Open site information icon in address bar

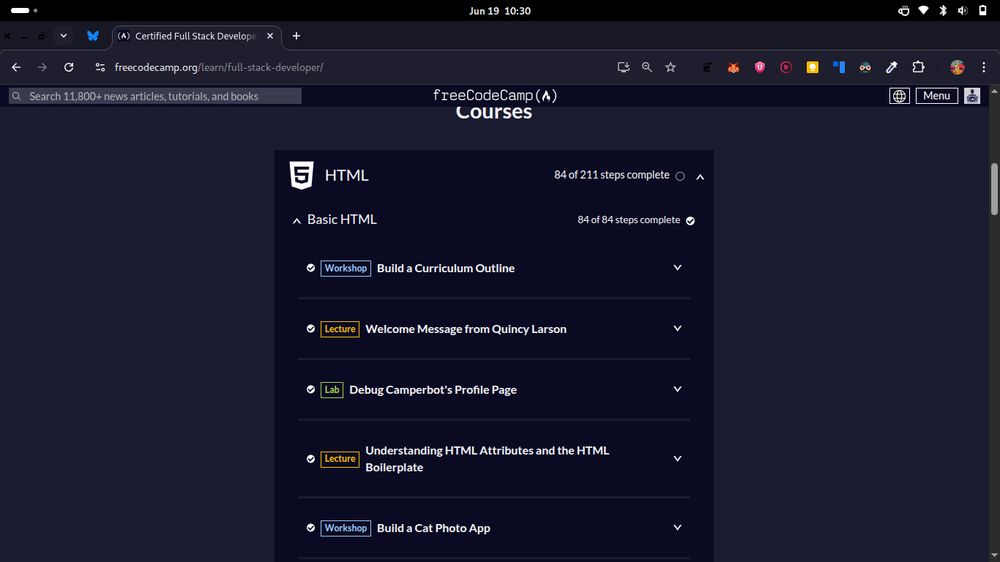coord(100,67)
